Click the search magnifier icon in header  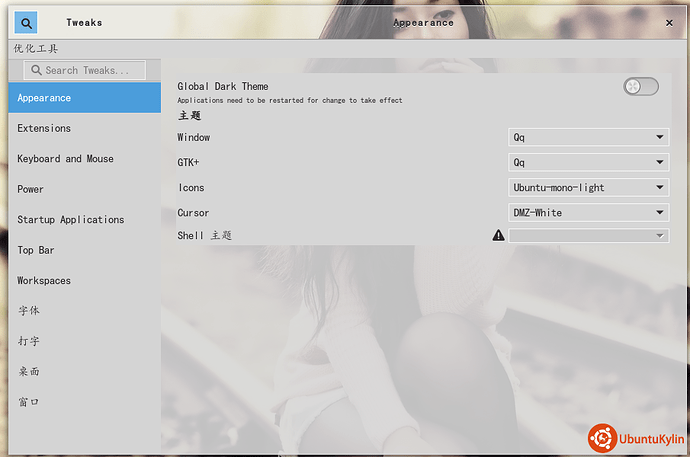[x=26, y=22]
